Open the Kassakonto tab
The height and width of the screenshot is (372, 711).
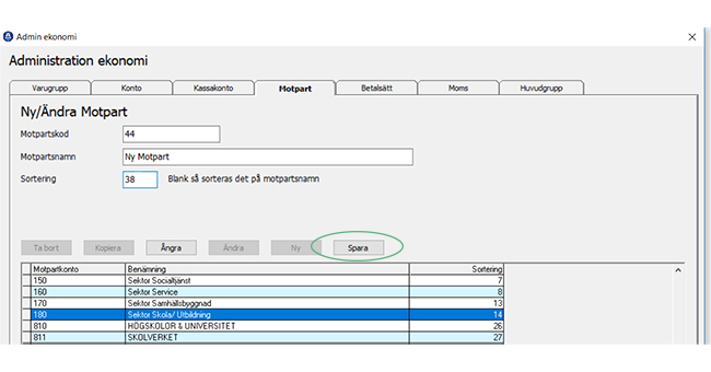tap(214, 88)
